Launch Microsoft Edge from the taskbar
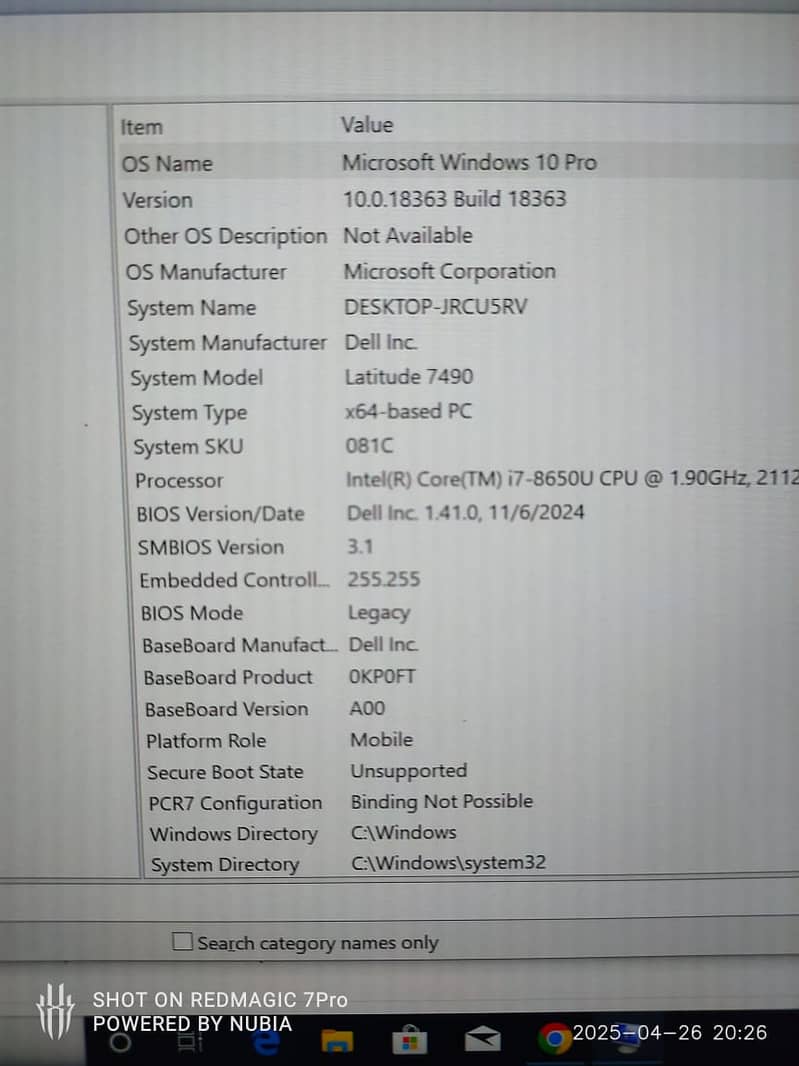799x1066 pixels. tap(266, 1041)
